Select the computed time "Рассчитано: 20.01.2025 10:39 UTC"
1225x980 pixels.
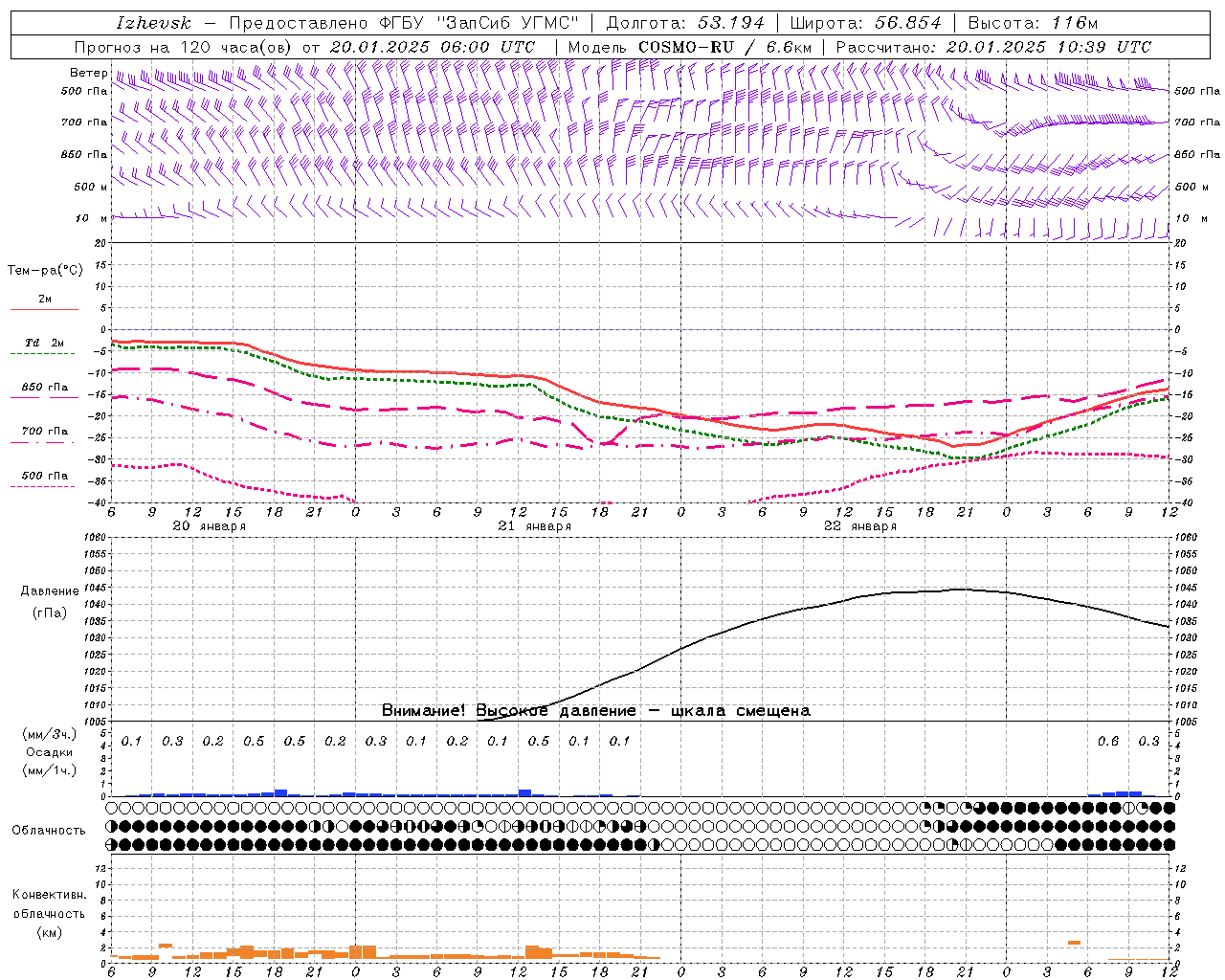[993, 47]
